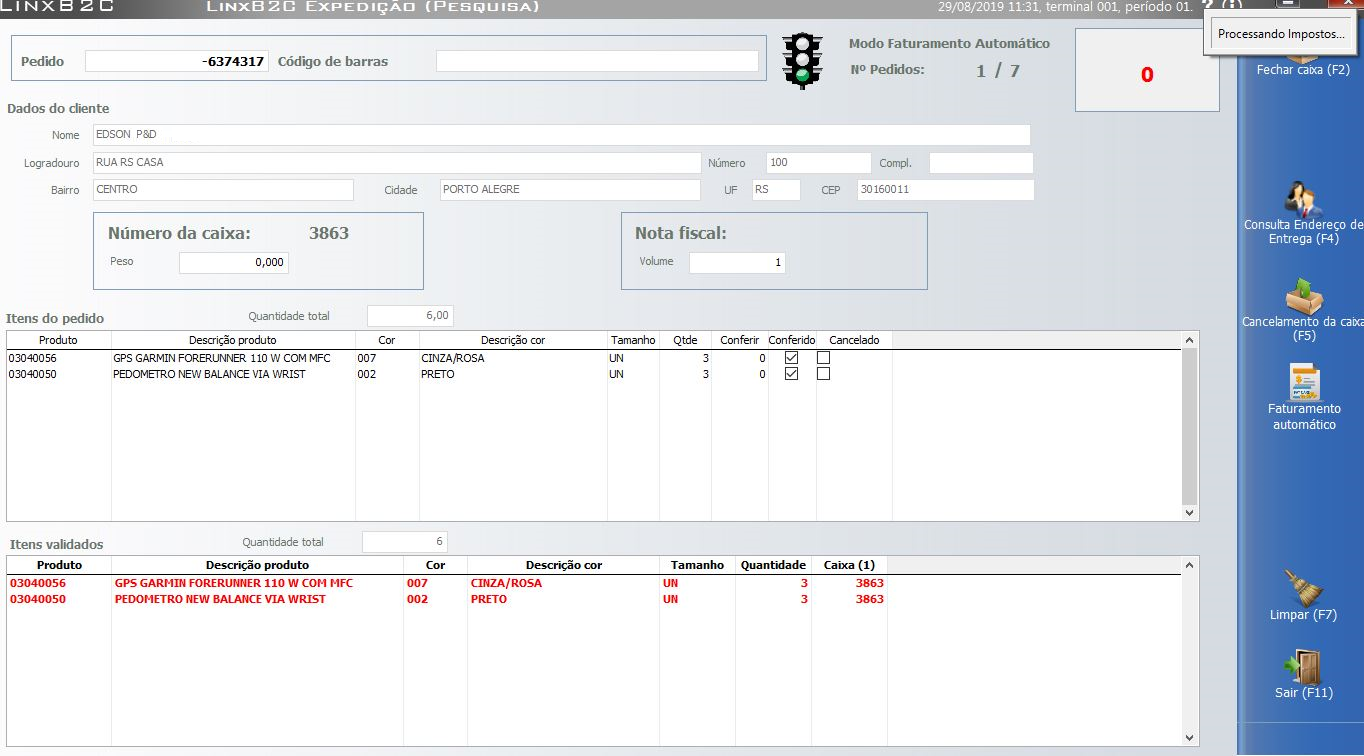1364x756 pixels.
Task: Toggle Conferido checkbox for GPS Garmin row
Action: pos(791,357)
